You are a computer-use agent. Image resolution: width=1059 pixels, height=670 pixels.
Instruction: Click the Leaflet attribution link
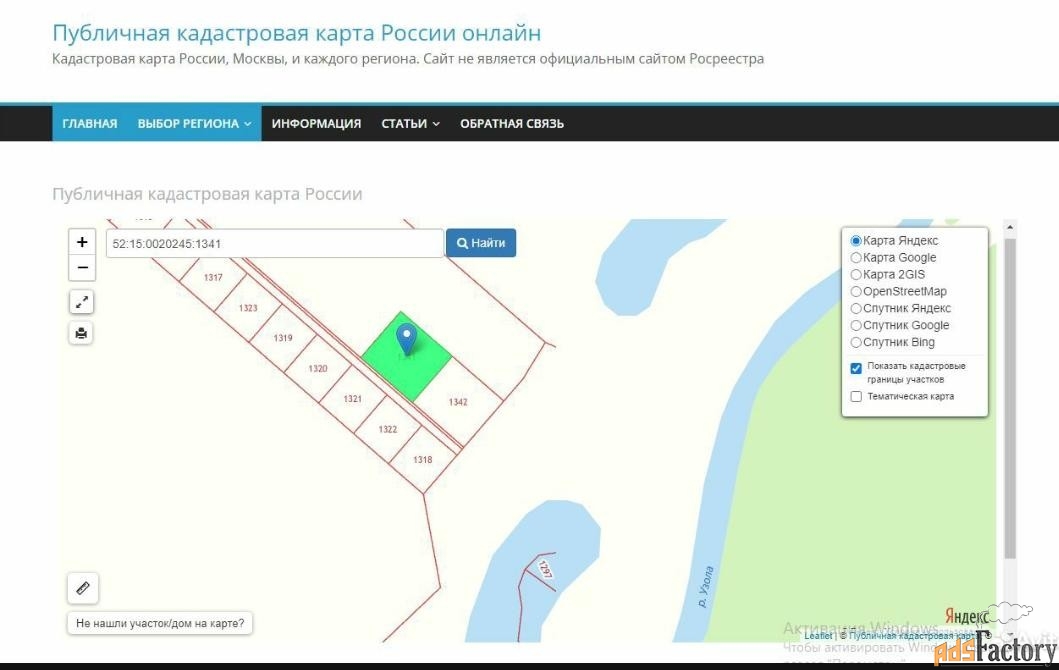click(x=818, y=635)
